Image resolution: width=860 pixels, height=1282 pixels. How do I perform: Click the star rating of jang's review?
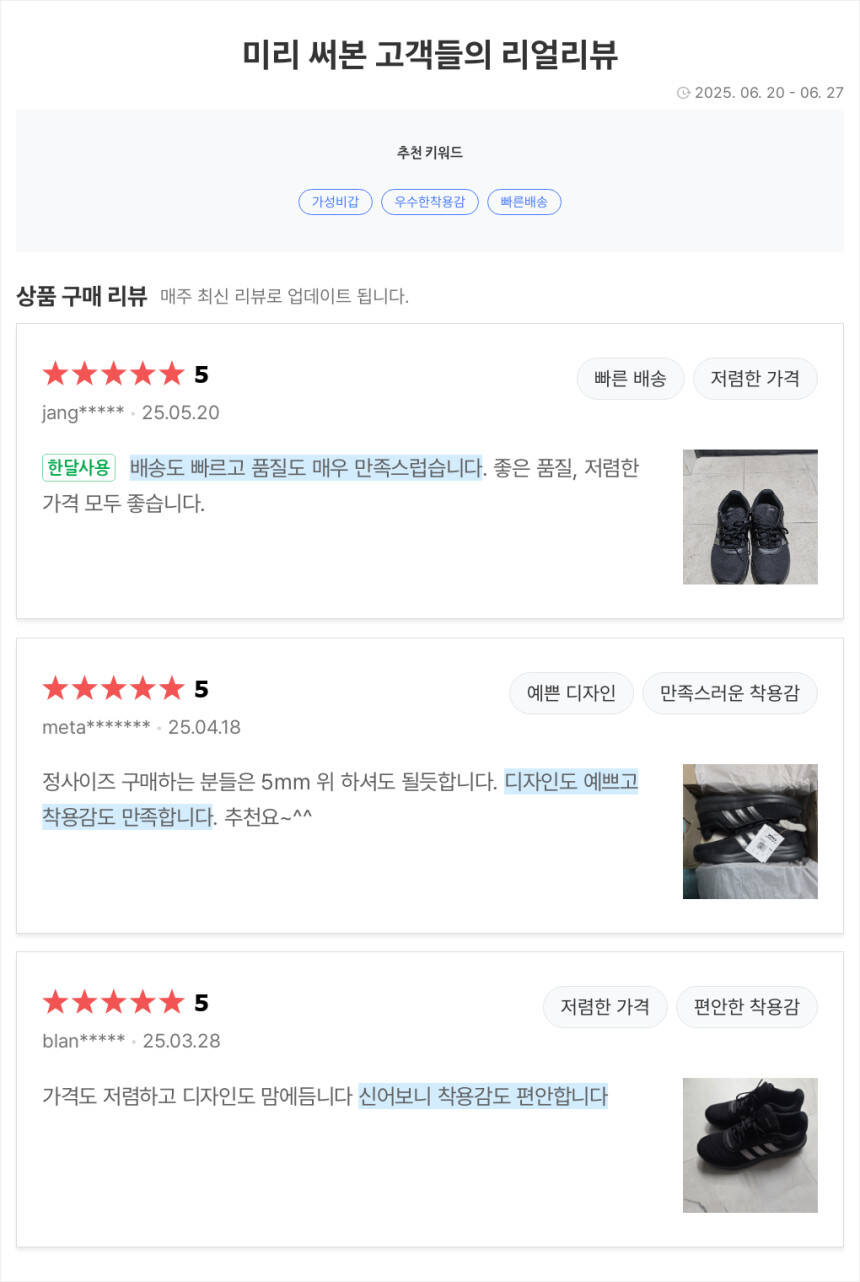point(114,375)
